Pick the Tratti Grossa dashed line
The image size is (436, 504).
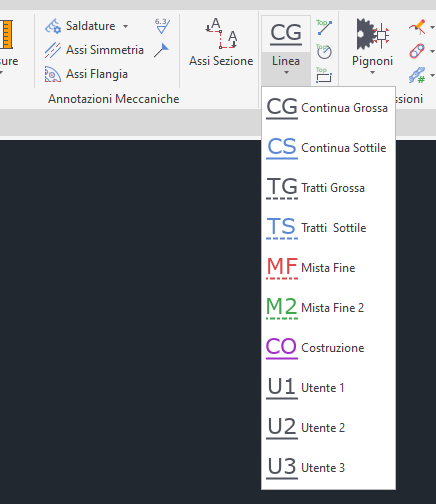[x=328, y=188]
